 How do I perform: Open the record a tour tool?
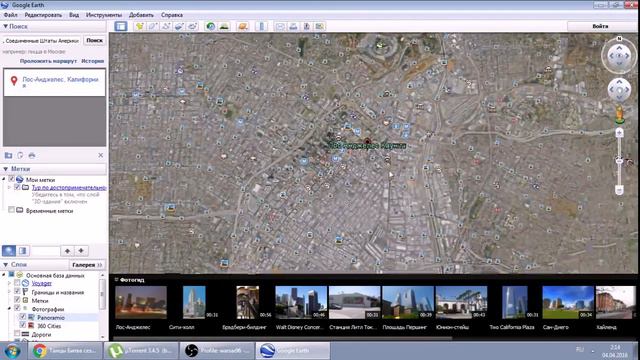[x=192, y=26]
